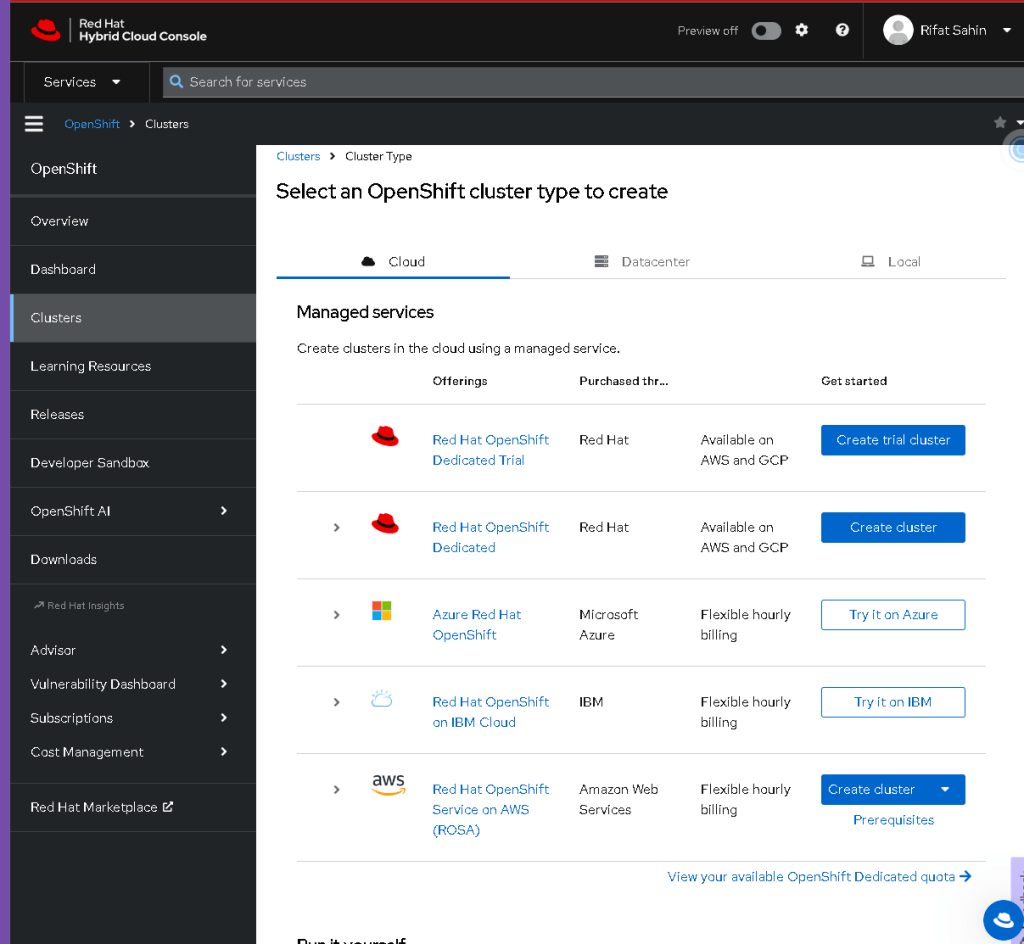1024x944 pixels.
Task: Click the AWS logo in ROSA row
Action: pos(389,784)
